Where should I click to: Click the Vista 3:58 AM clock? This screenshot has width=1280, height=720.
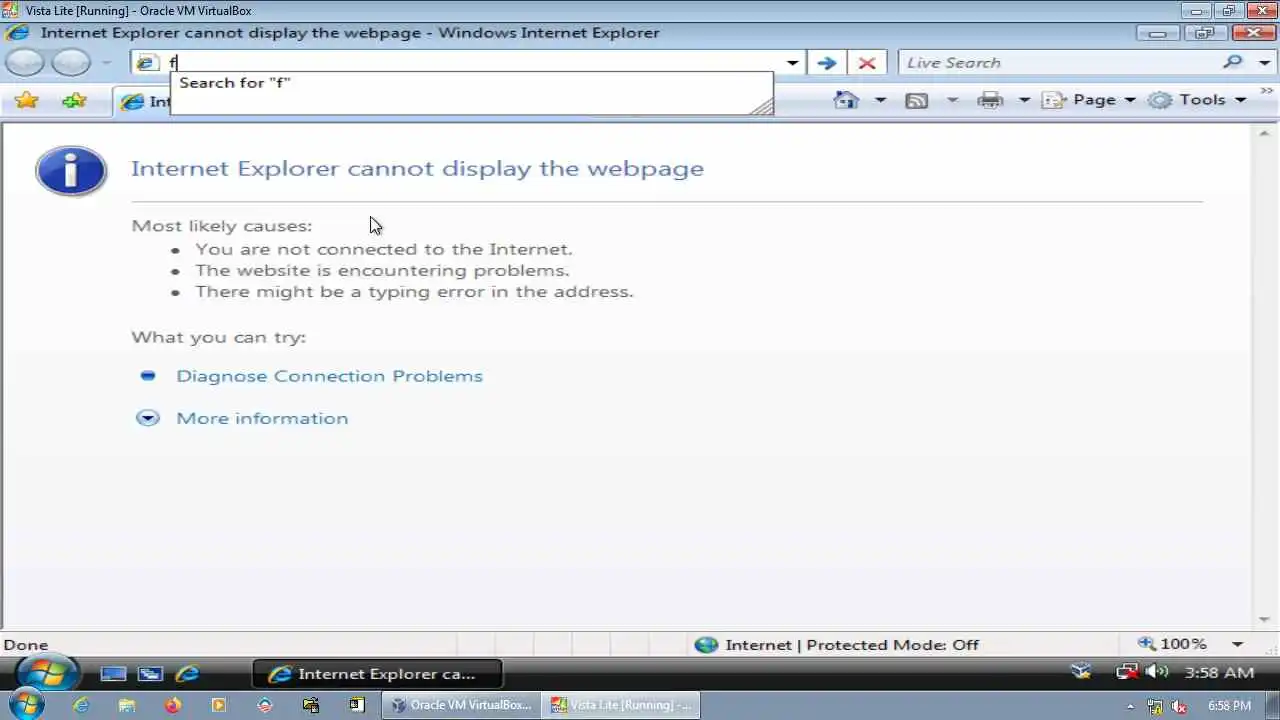point(1219,673)
